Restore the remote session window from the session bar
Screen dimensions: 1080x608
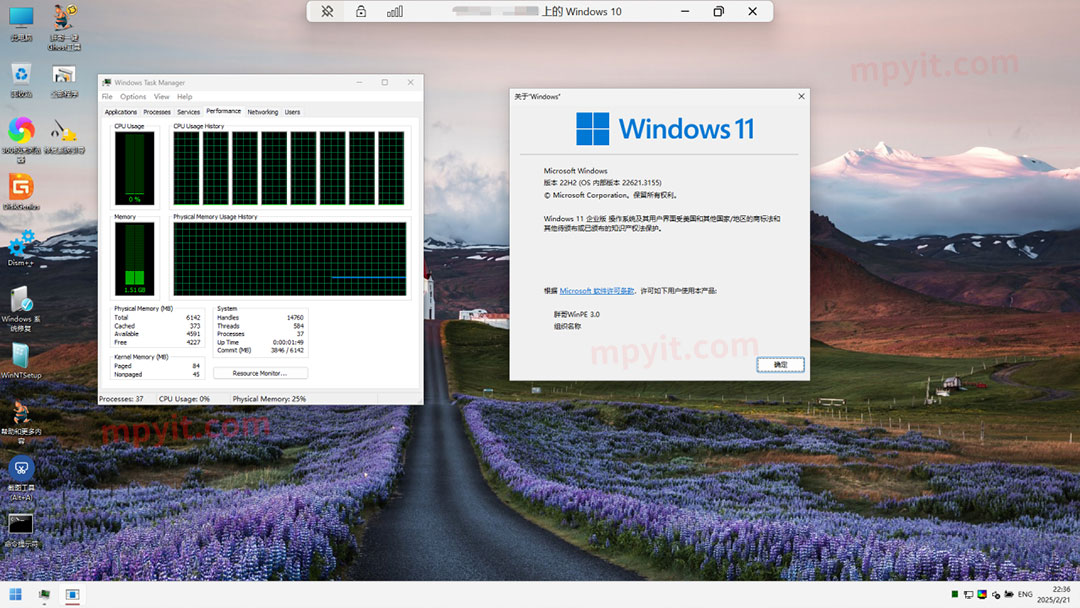pyautogui.click(x=718, y=11)
